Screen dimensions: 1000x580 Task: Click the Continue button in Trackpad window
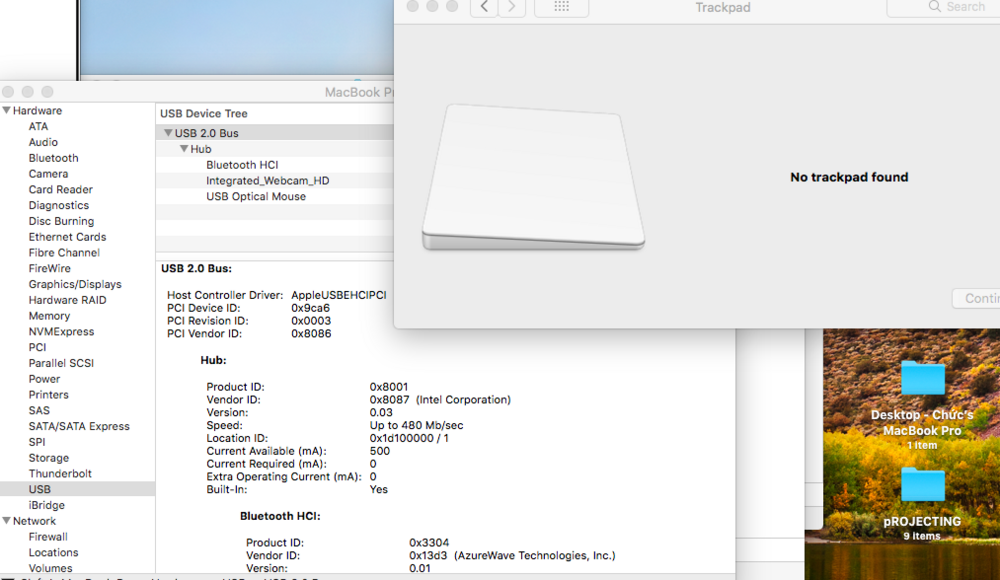[x=978, y=298]
